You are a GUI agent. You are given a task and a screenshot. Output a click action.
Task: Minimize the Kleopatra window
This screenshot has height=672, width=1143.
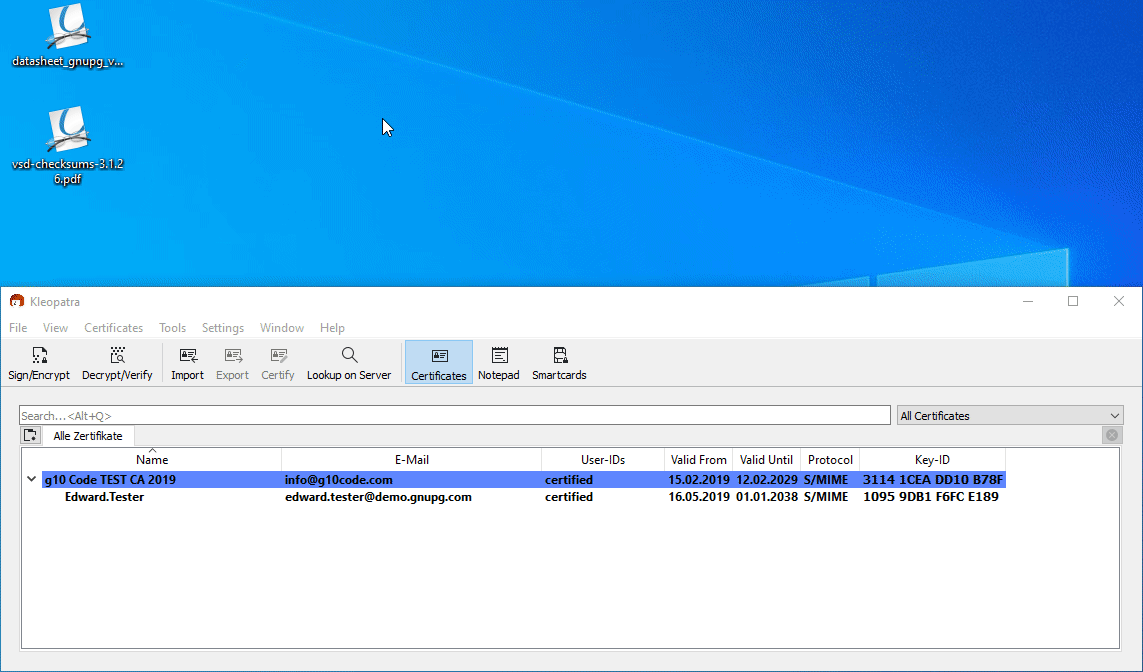(x=1028, y=301)
